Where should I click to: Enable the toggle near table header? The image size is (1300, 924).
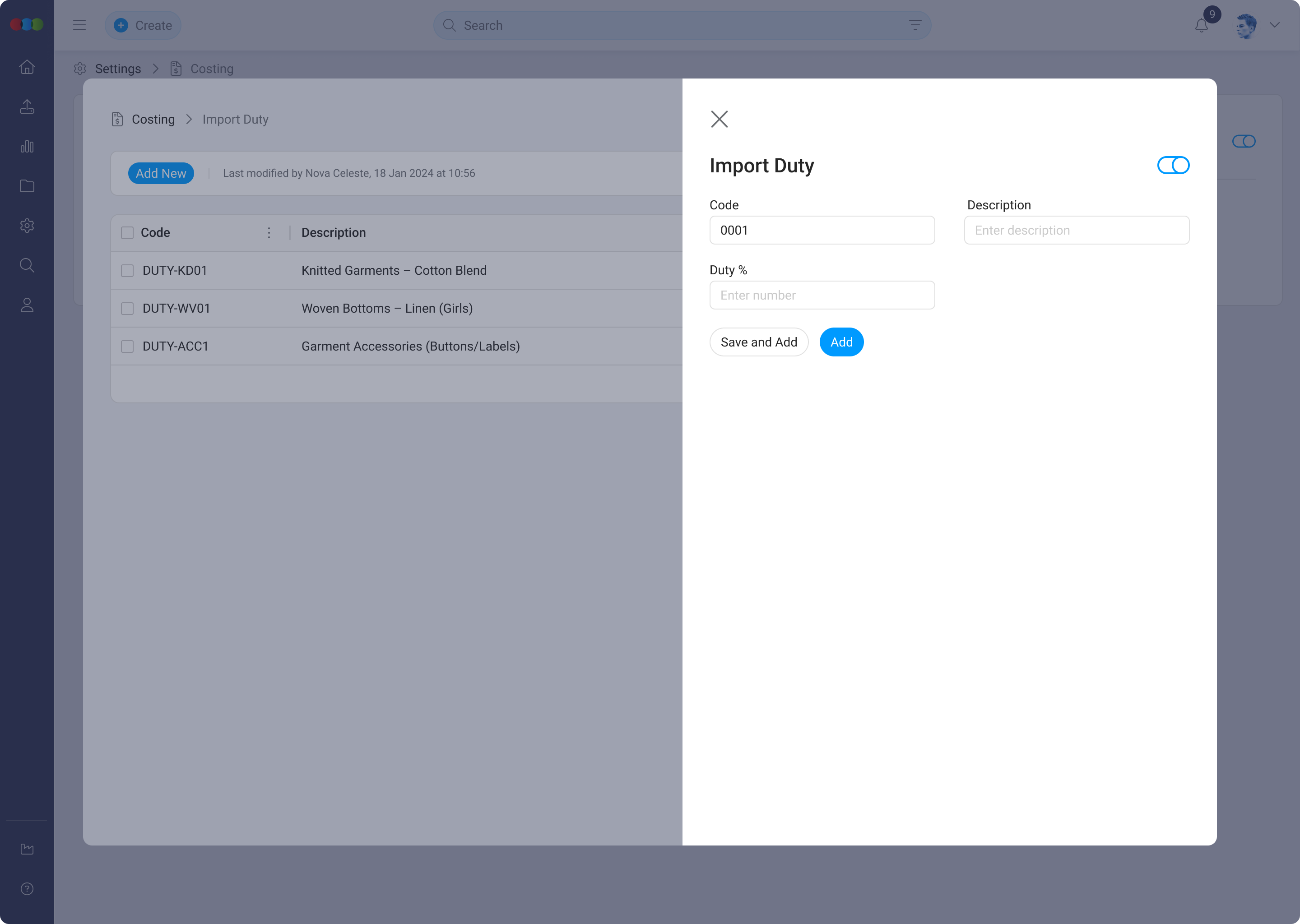click(x=1244, y=141)
